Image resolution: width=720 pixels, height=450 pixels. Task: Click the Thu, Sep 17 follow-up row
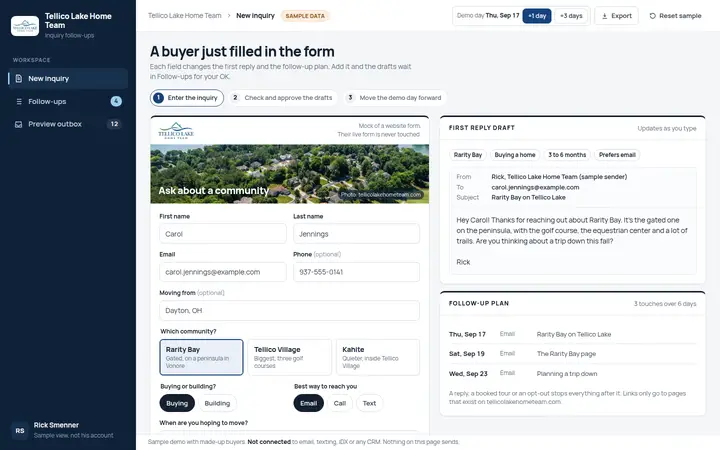tap(572, 334)
